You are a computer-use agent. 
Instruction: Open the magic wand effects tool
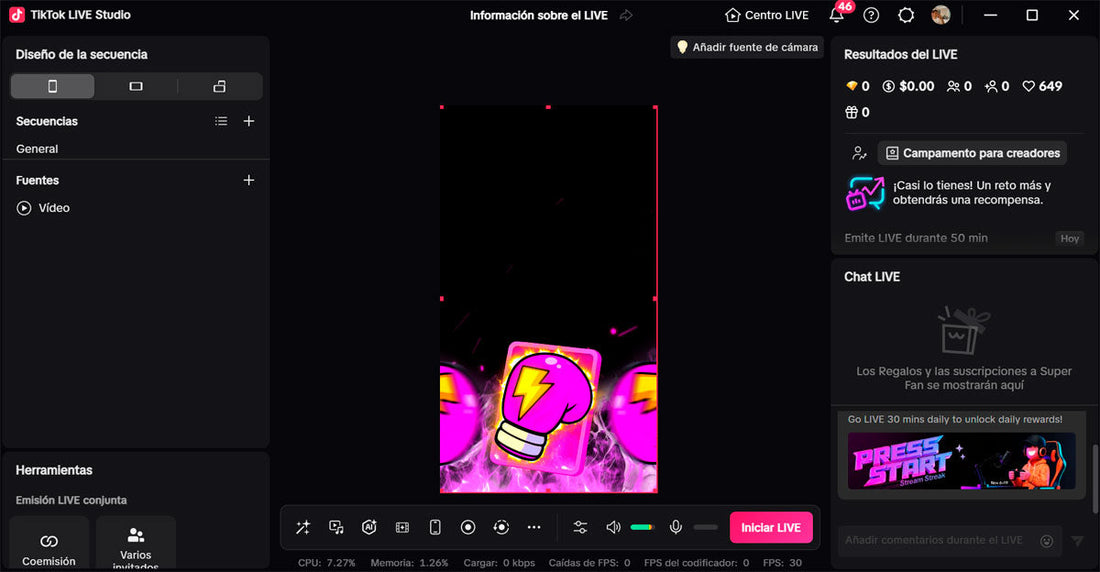point(303,527)
